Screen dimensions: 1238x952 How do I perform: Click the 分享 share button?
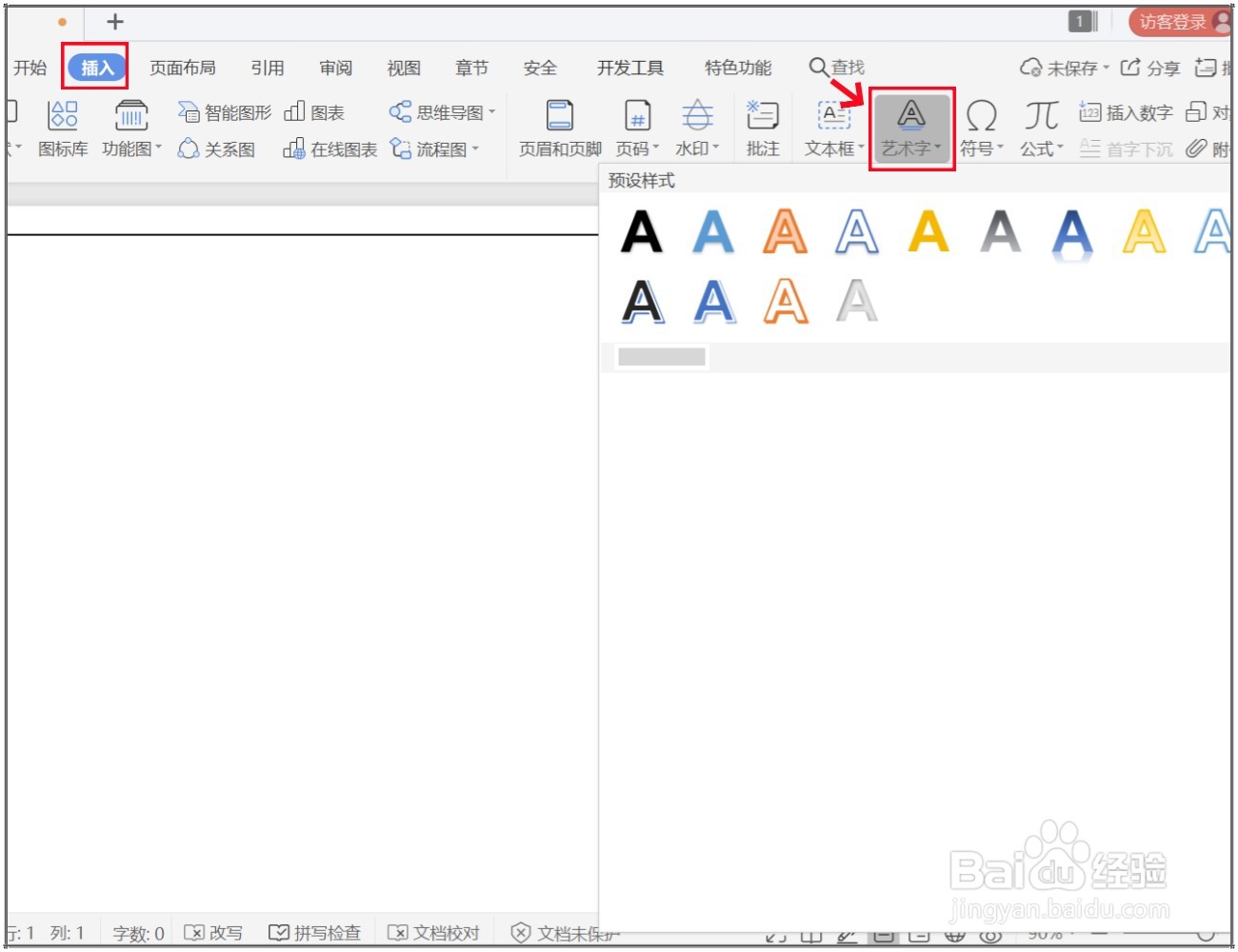point(1150,68)
